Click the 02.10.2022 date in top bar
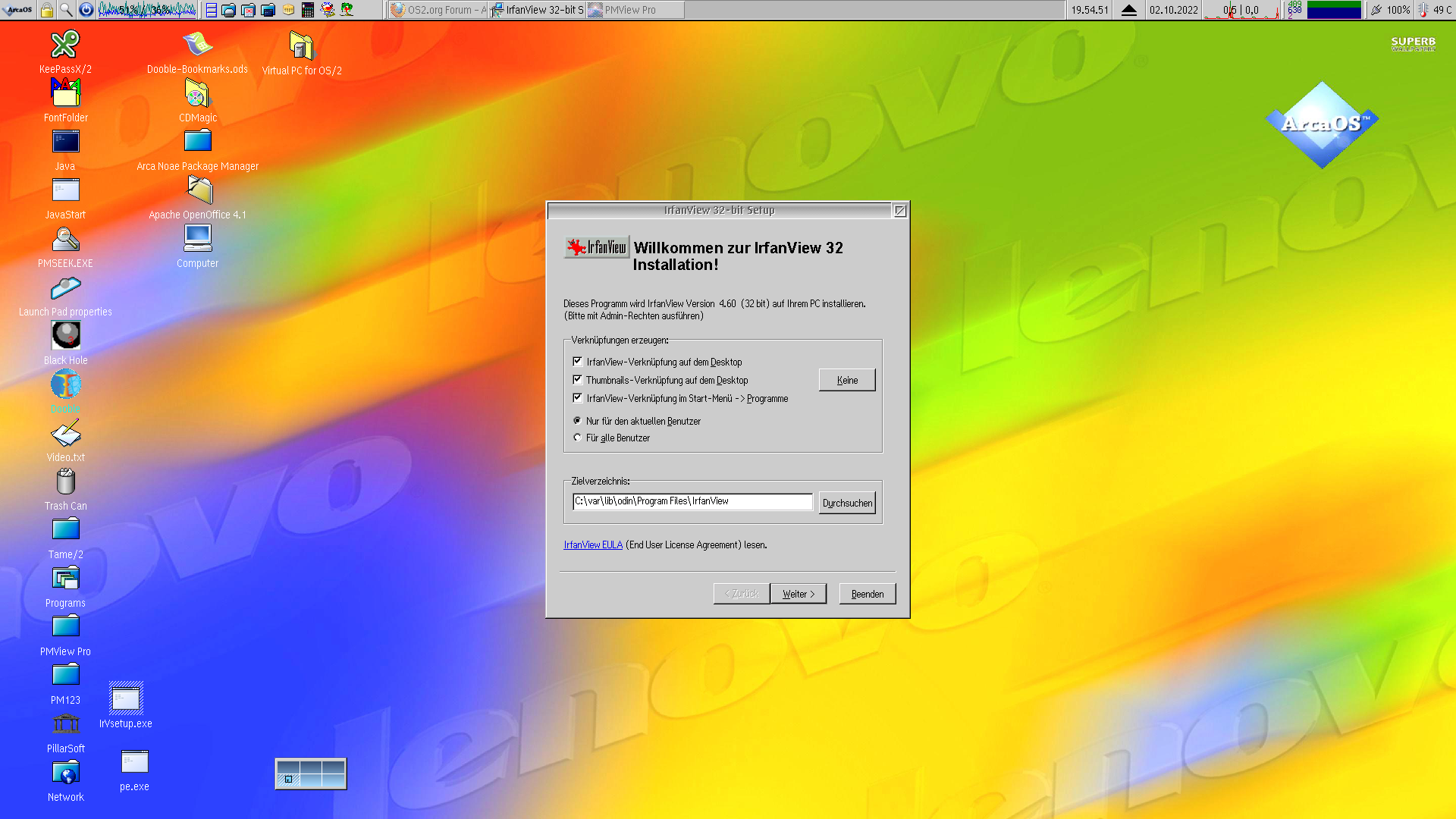 (1173, 10)
